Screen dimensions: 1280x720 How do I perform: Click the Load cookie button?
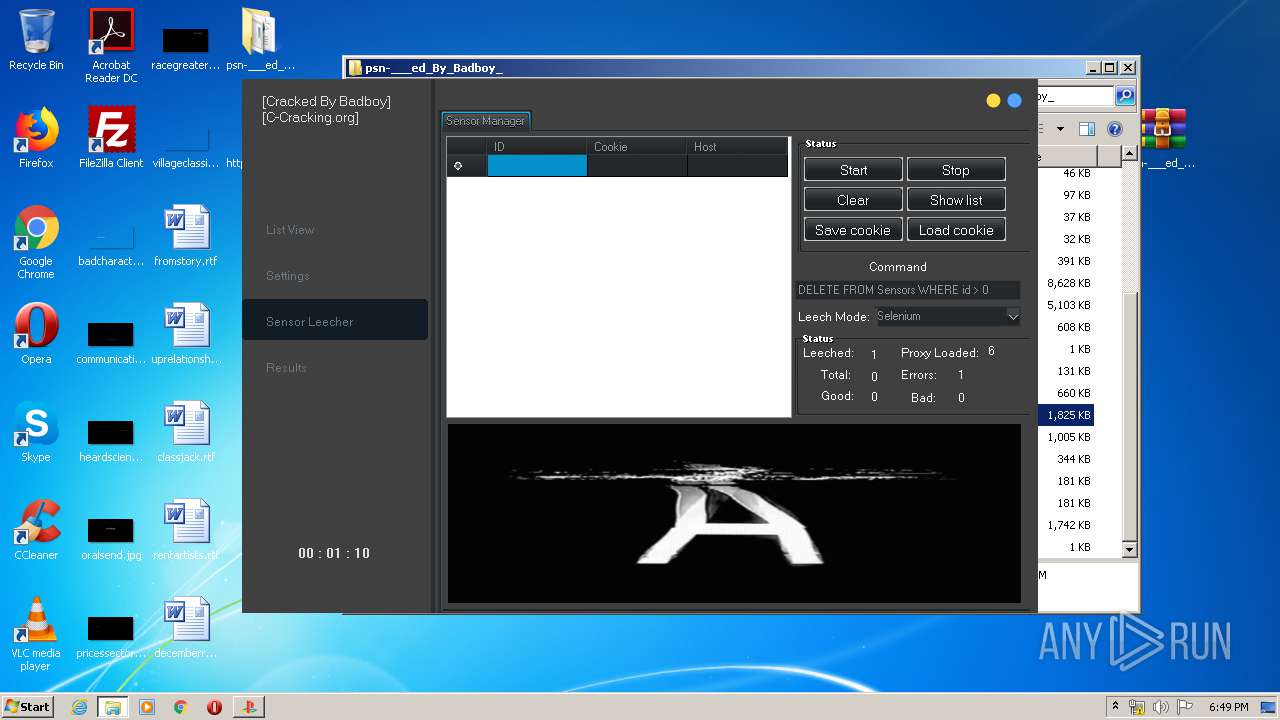956,230
